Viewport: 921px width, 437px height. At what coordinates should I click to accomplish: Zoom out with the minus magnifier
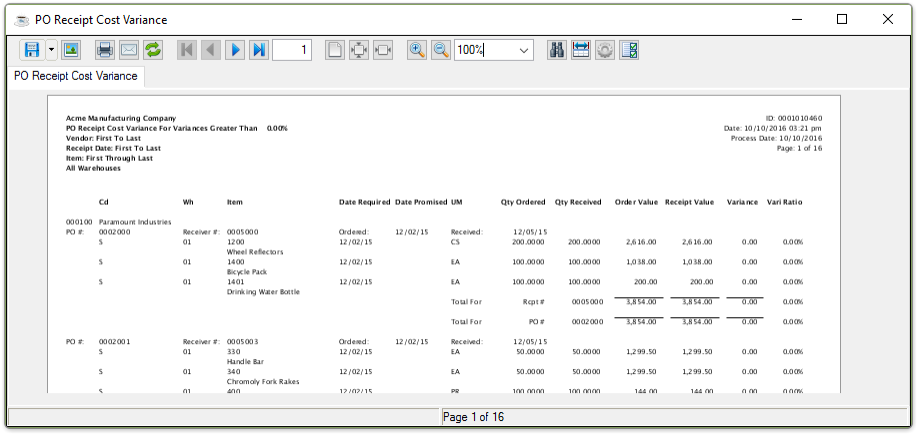tap(441, 50)
